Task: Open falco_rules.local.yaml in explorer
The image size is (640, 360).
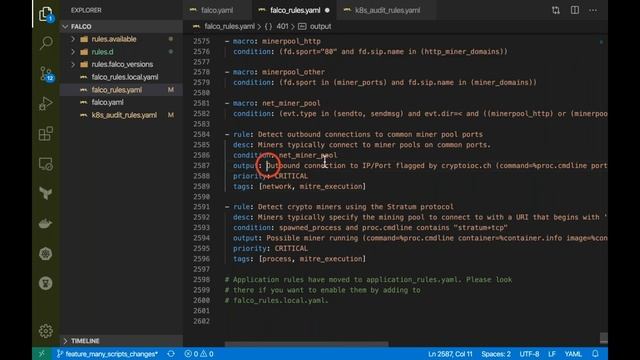Action: pos(125,77)
